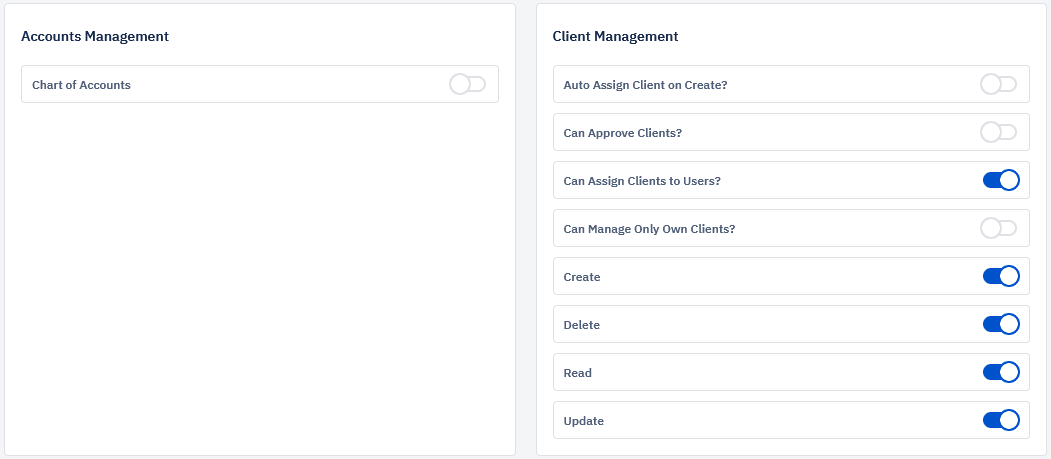Toggle Can Manage Only Own Clients
The image size is (1051, 459).
click(x=998, y=228)
